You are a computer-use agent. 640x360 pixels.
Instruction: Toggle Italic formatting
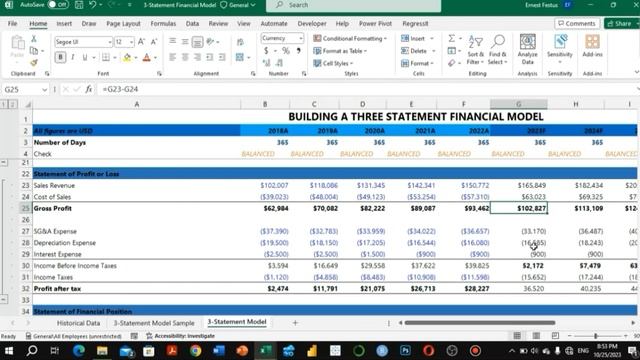tap(73, 57)
